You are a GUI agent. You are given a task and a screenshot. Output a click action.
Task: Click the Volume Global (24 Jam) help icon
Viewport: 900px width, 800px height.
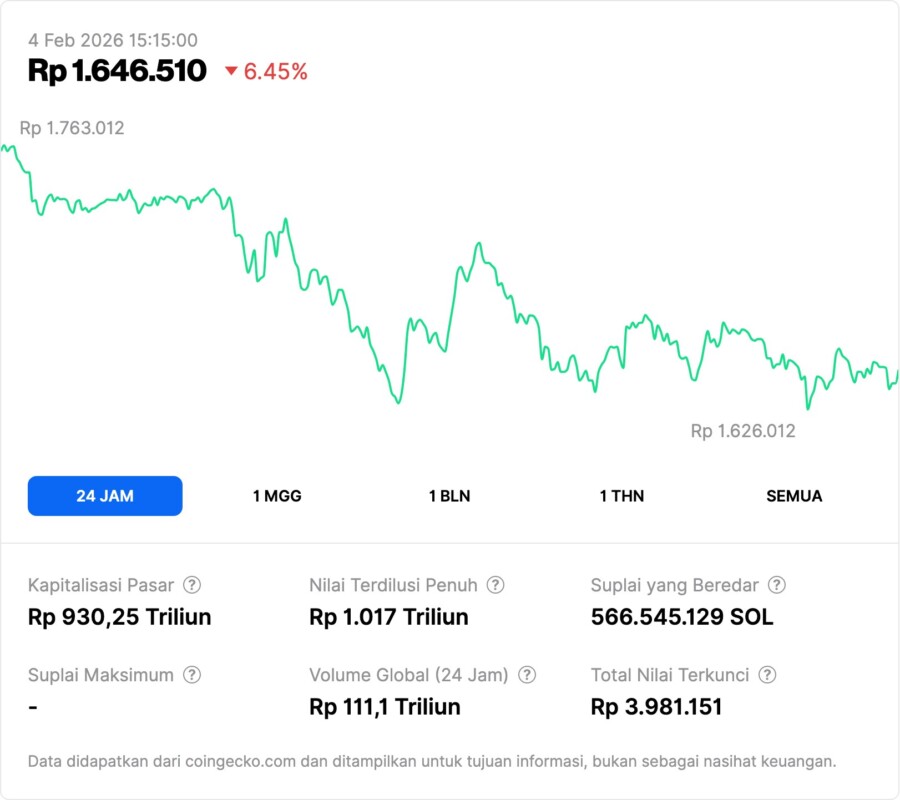point(527,675)
